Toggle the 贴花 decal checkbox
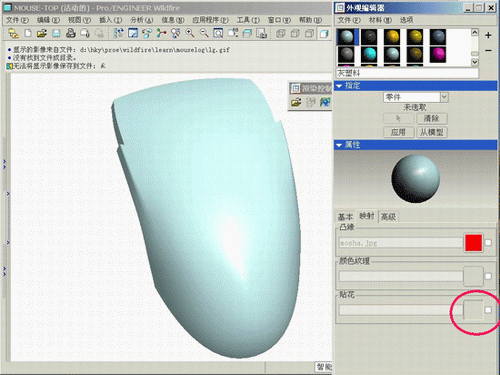The height and width of the screenshot is (375, 500). [488, 310]
